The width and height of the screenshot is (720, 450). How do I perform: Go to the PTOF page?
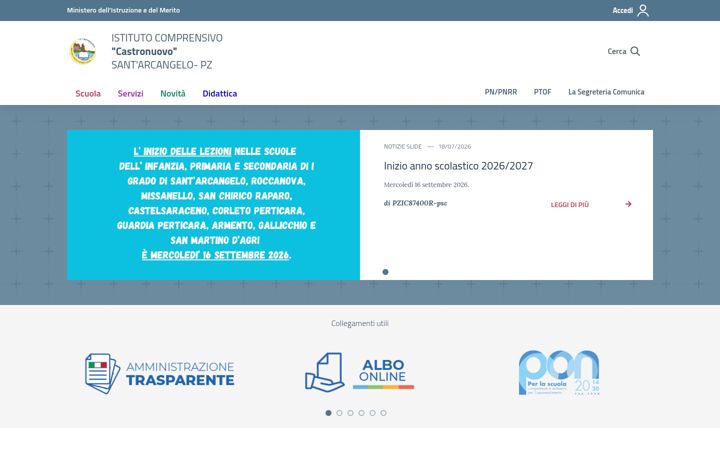542,92
